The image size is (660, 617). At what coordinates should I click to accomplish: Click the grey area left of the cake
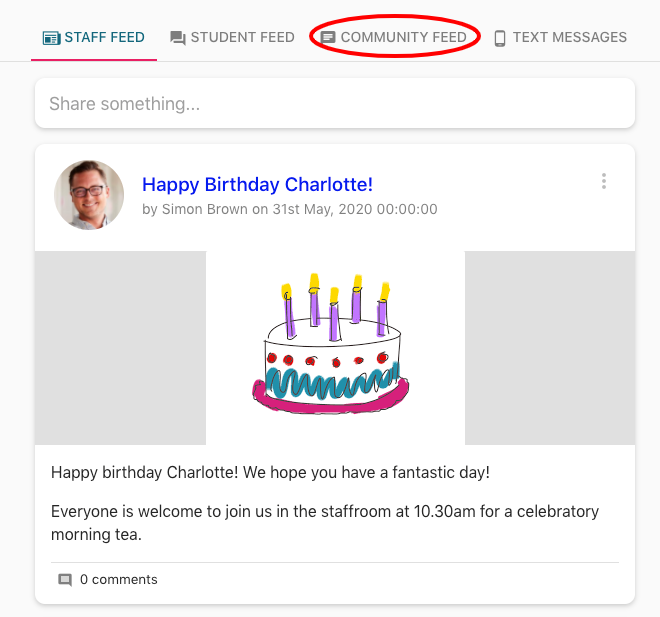pyautogui.click(x=120, y=347)
